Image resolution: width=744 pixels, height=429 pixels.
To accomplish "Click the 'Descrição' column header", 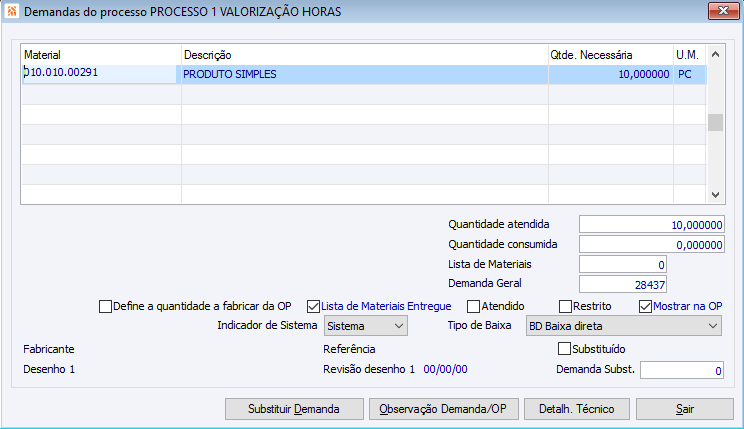I will pyautogui.click(x=365, y=55).
